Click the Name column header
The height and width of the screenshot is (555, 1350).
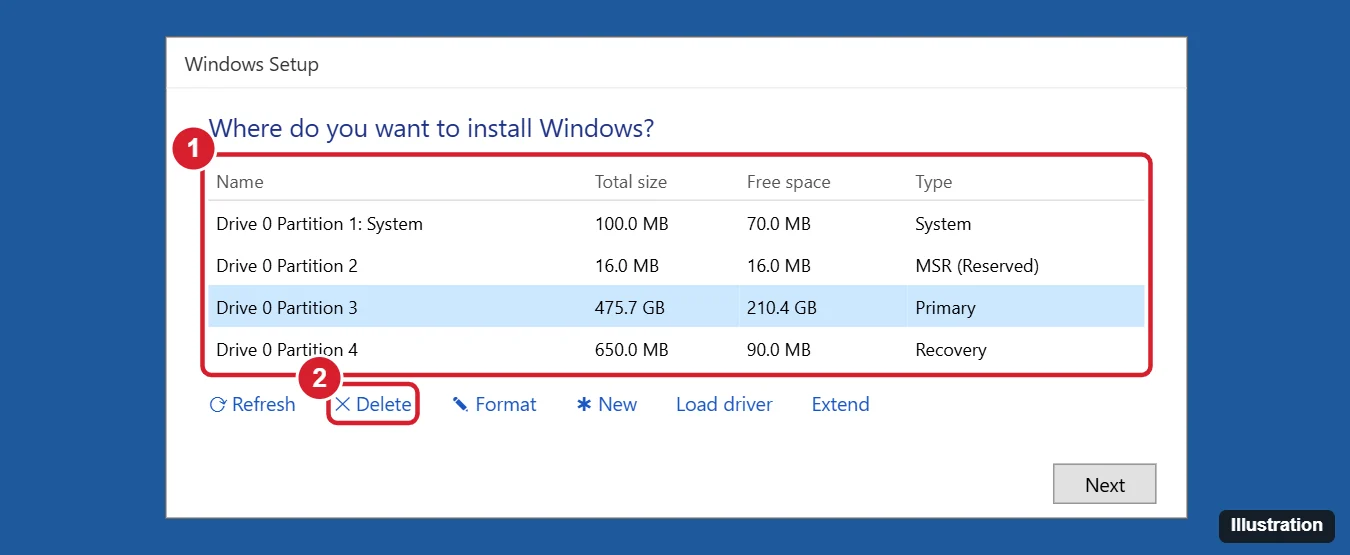click(x=240, y=182)
